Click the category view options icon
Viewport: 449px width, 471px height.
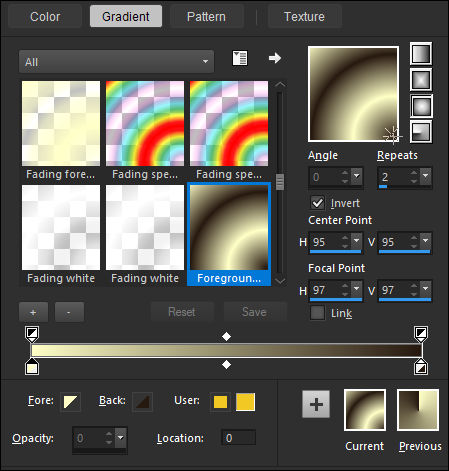pyautogui.click(x=240, y=58)
